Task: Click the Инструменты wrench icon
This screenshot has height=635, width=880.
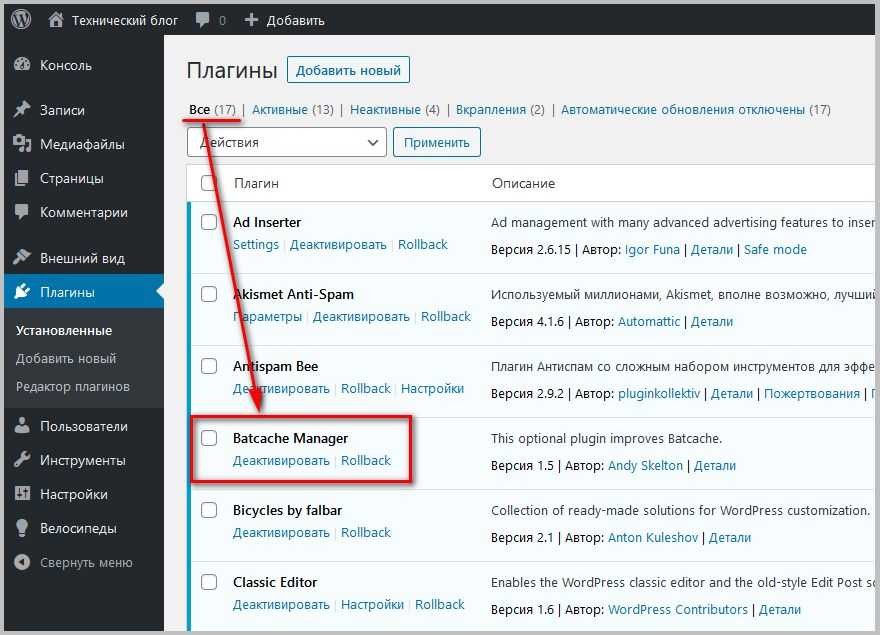Action: pos(22,460)
